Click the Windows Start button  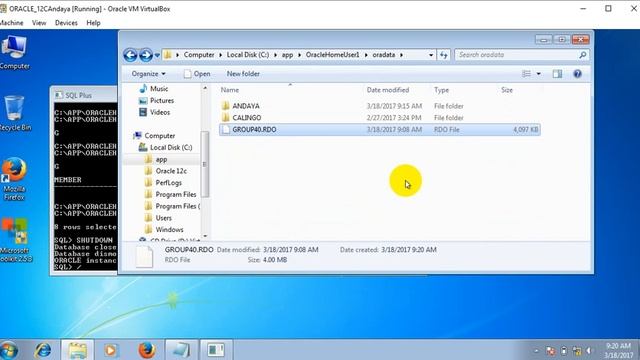[8, 350]
